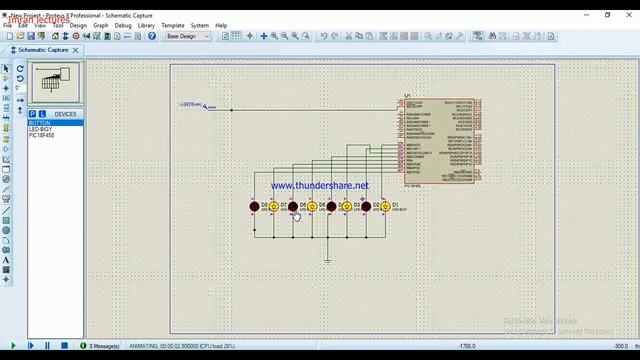Open the Design menu
This screenshot has height=360, width=640.
coord(78,25)
